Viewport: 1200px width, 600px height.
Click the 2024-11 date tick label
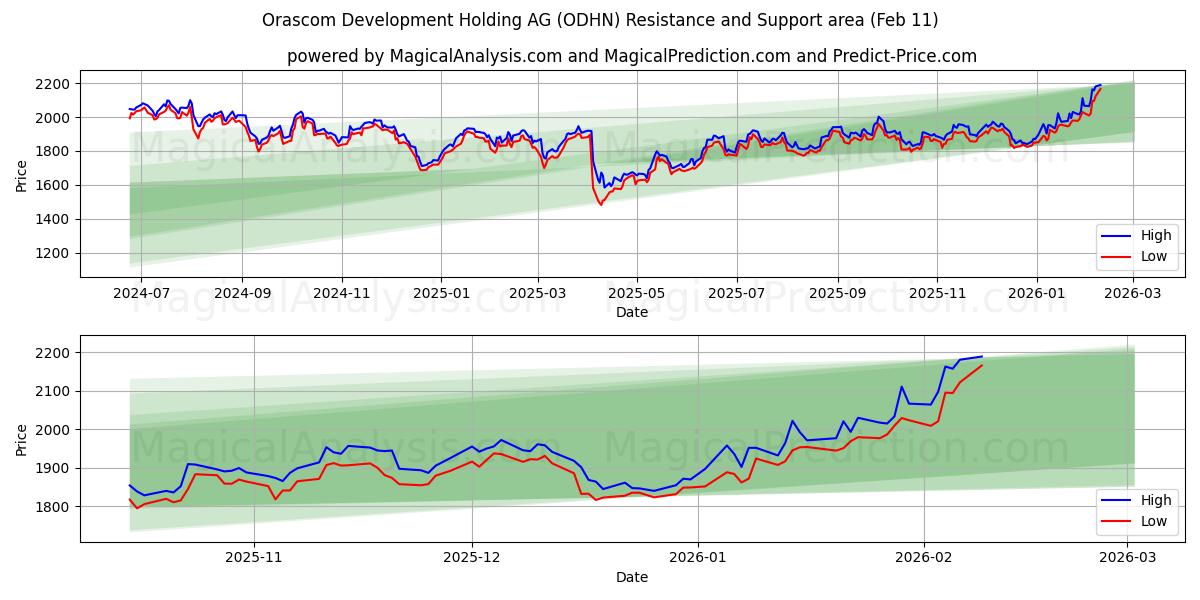342,293
